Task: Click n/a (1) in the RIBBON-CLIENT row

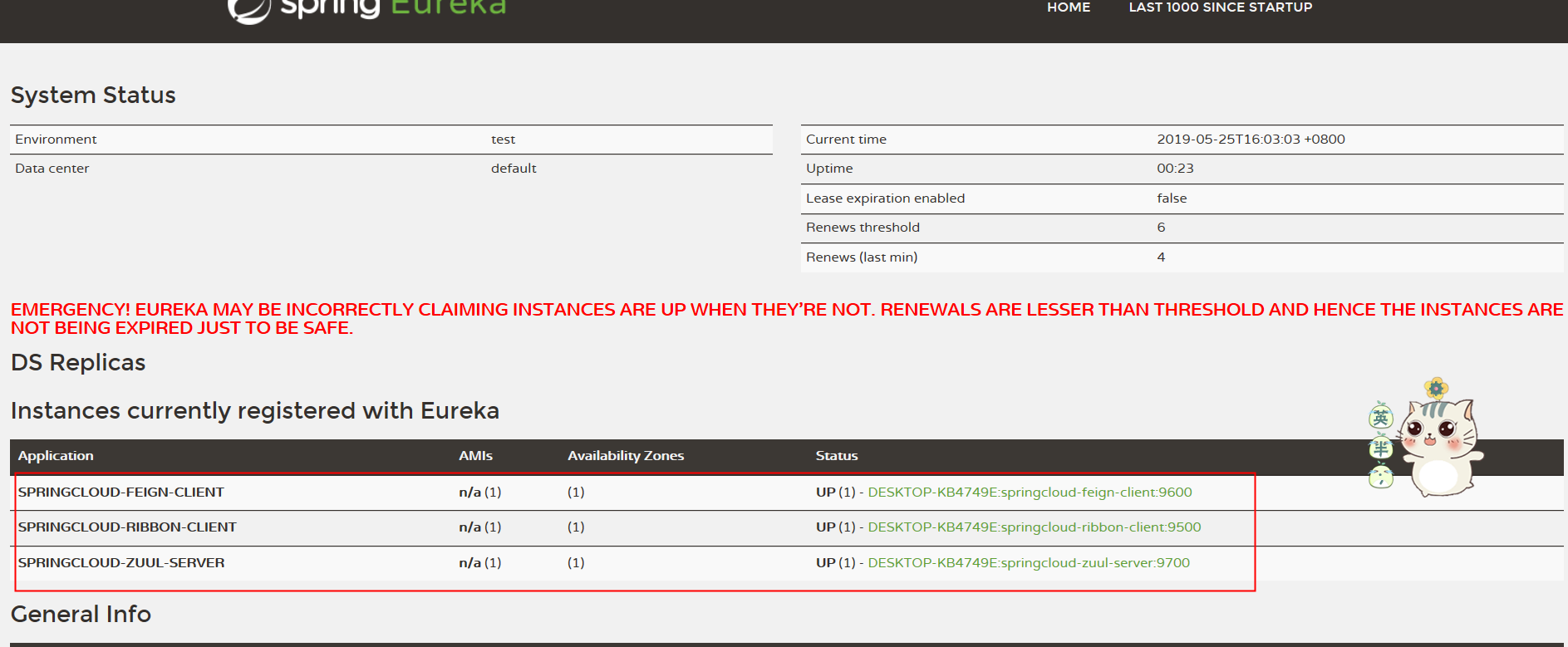Action: point(480,527)
